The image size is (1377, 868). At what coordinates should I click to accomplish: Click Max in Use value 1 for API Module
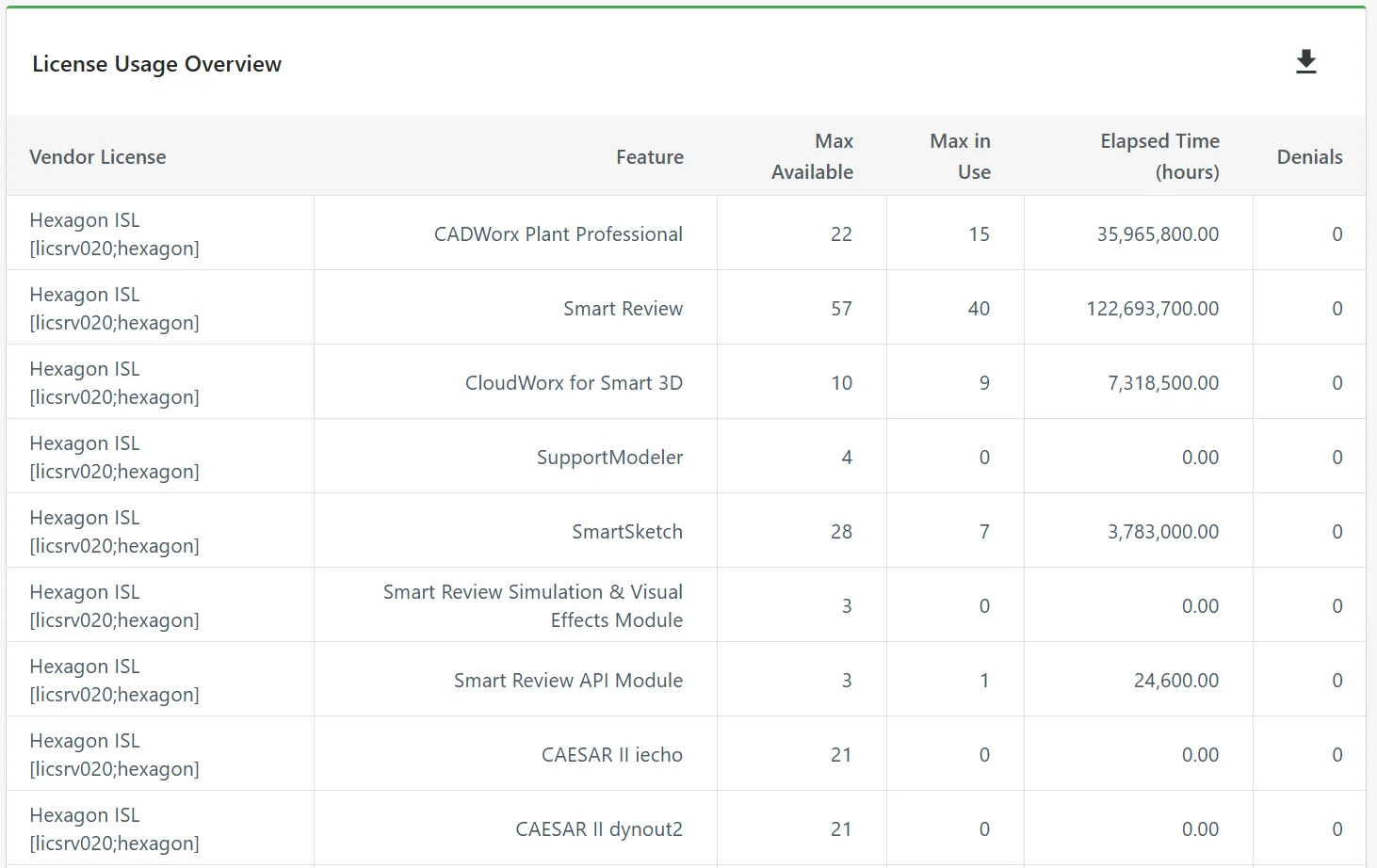pos(984,681)
